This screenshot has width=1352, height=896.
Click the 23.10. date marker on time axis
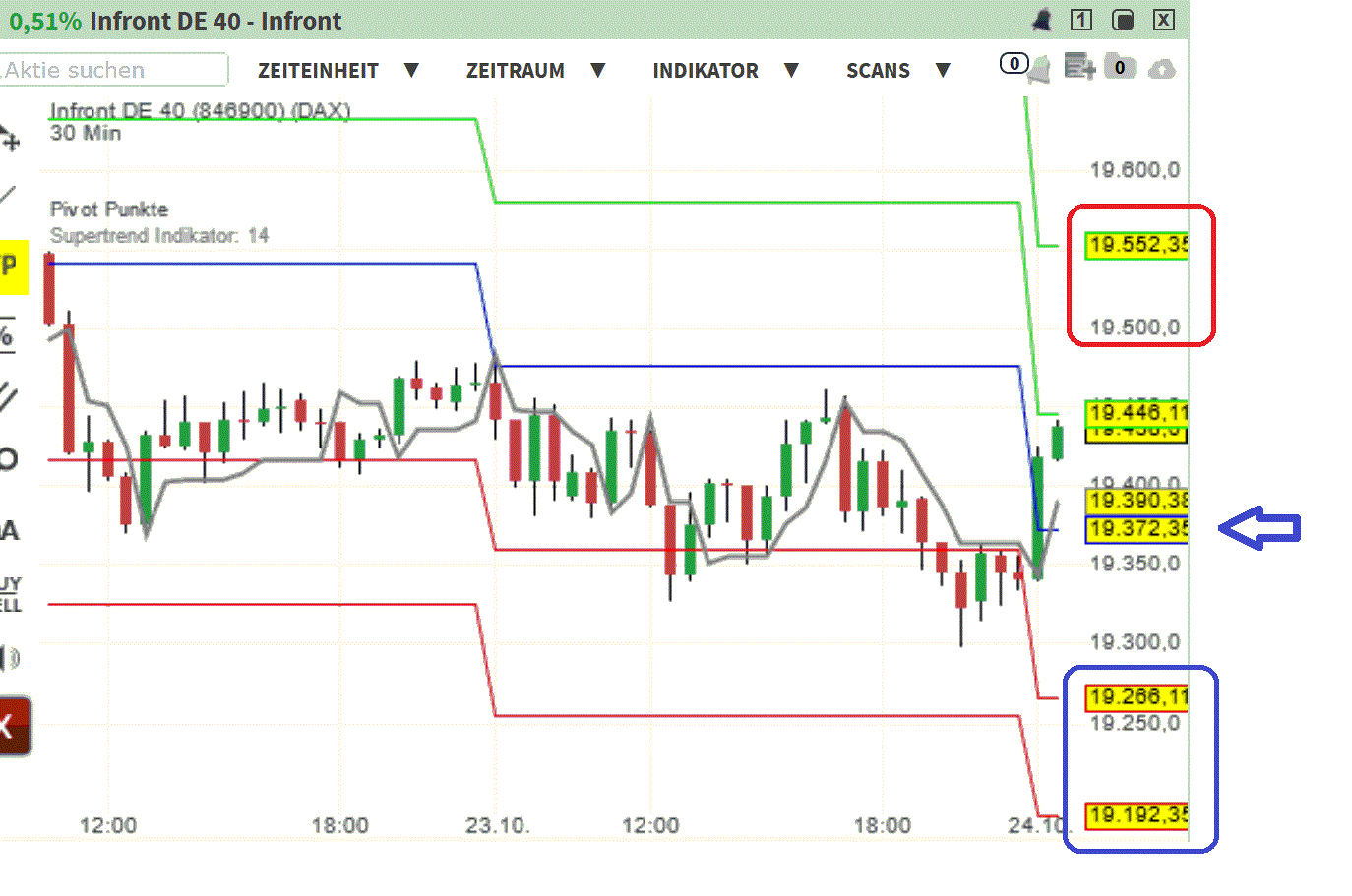[497, 825]
